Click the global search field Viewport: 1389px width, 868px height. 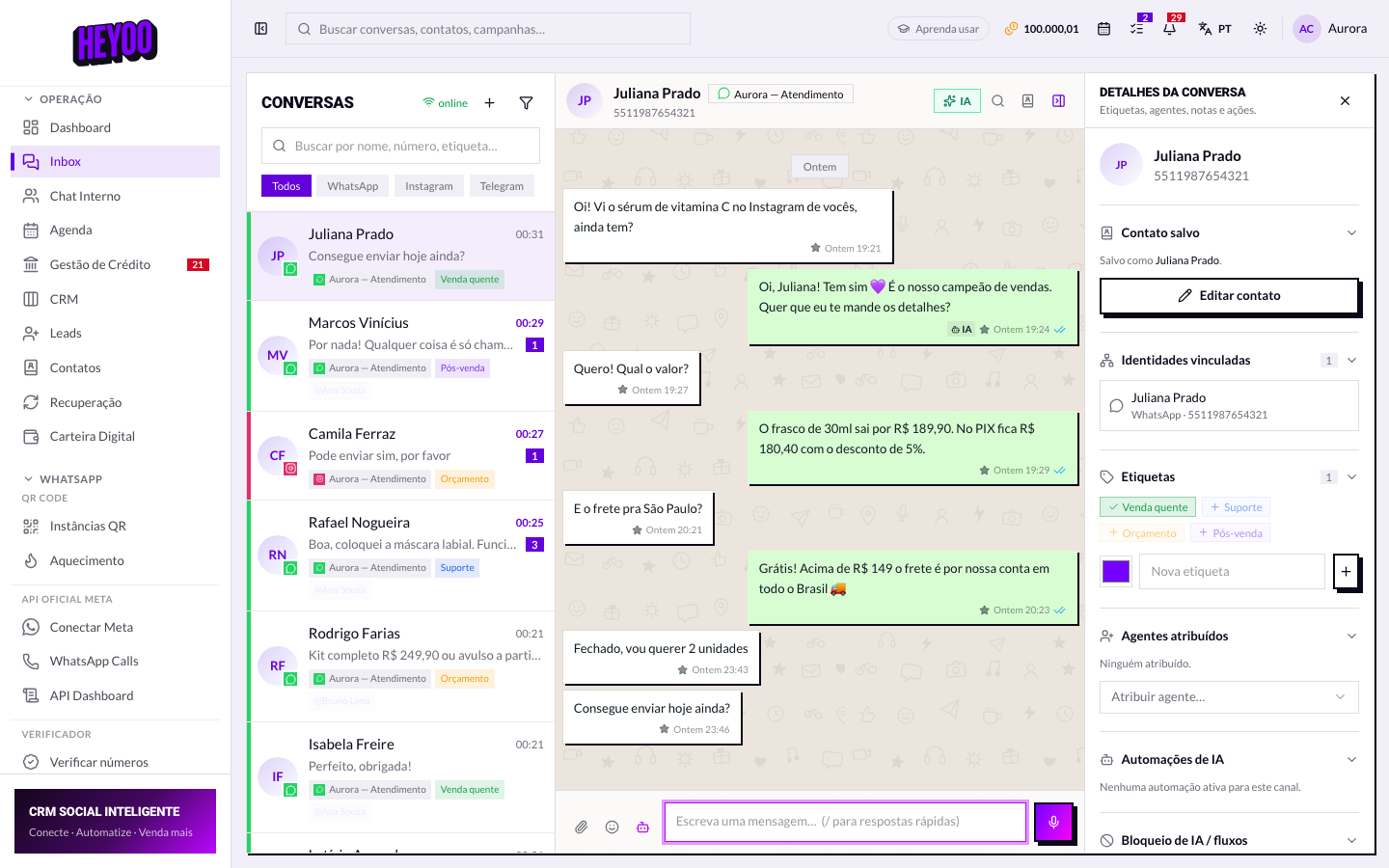tap(488, 29)
